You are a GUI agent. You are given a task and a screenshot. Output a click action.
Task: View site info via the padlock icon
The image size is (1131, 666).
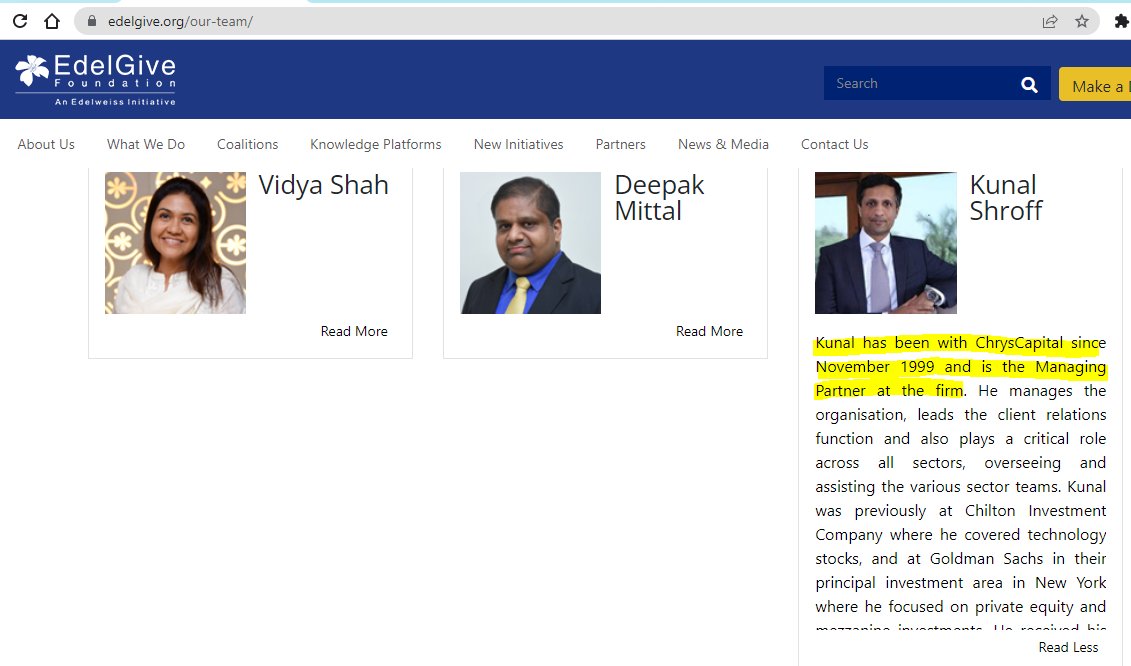click(92, 21)
